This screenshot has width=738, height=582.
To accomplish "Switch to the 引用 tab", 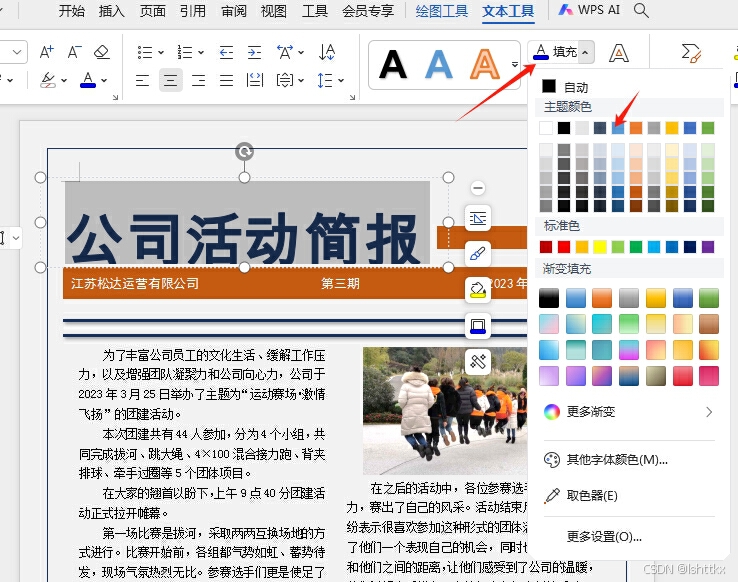I will coord(193,10).
